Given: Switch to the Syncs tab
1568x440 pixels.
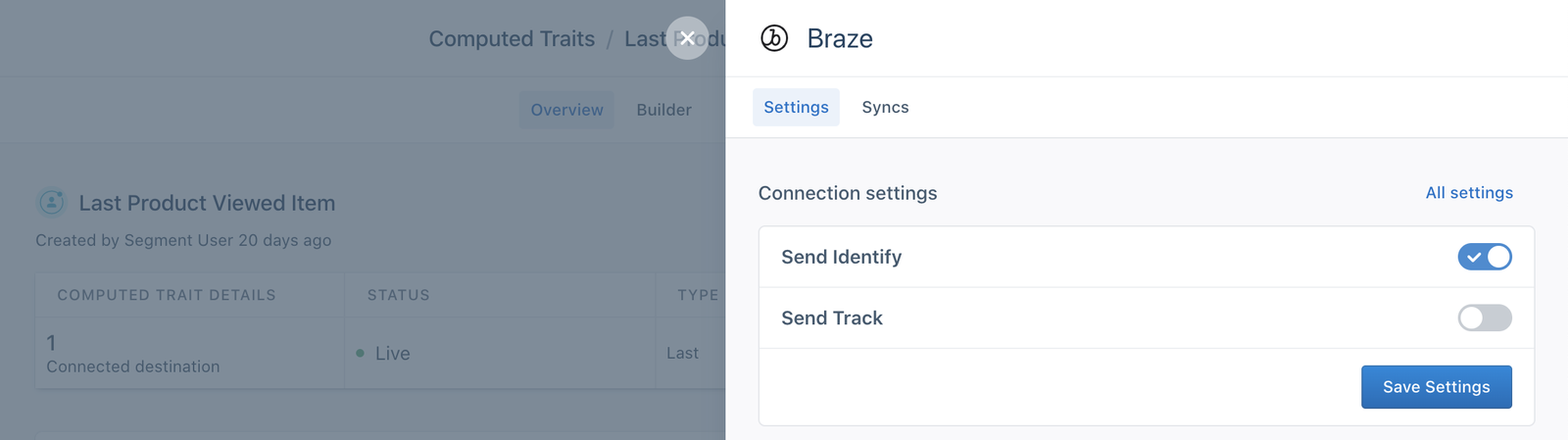Looking at the screenshot, I should coord(885,108).
